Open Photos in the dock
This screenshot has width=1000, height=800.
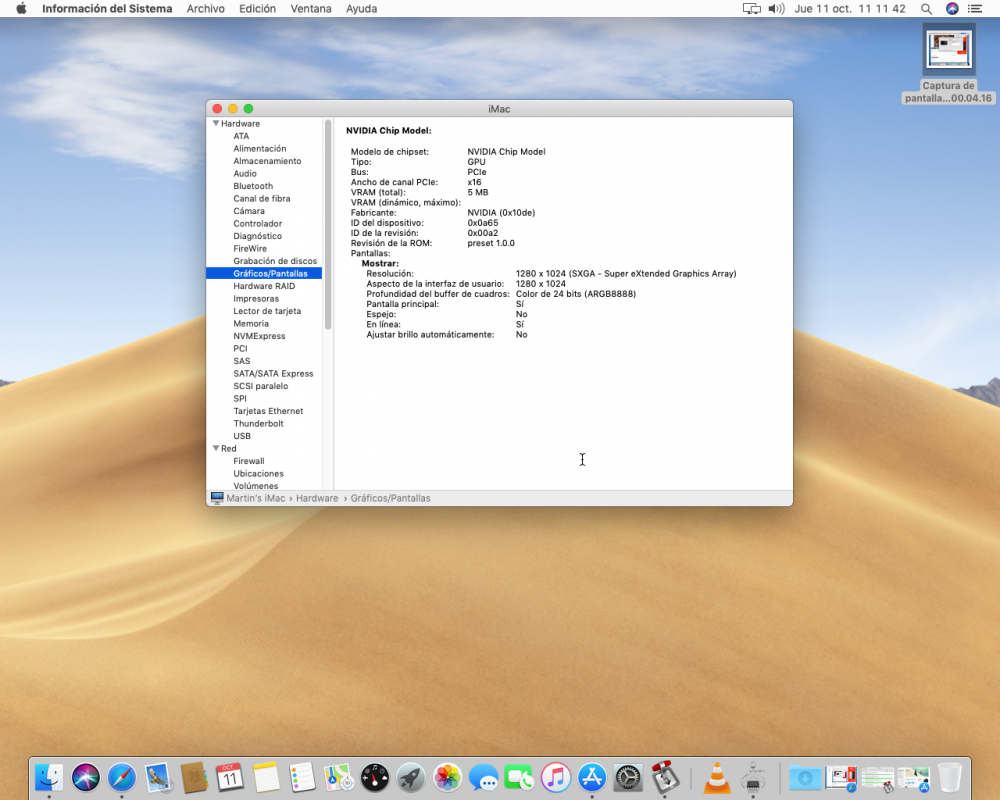[448, 778]
